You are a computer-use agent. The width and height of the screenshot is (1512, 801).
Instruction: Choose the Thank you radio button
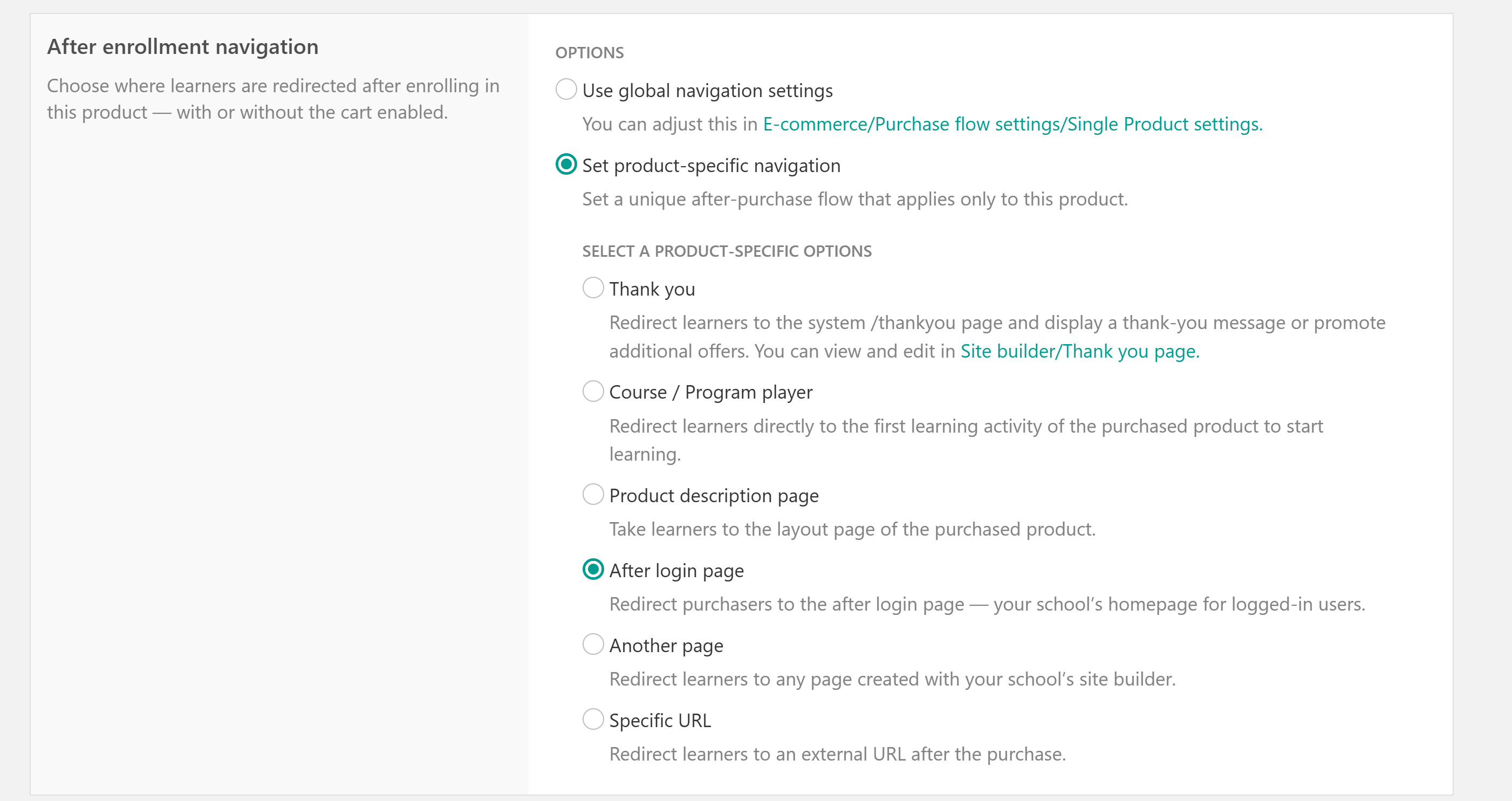tap(593, 288)
